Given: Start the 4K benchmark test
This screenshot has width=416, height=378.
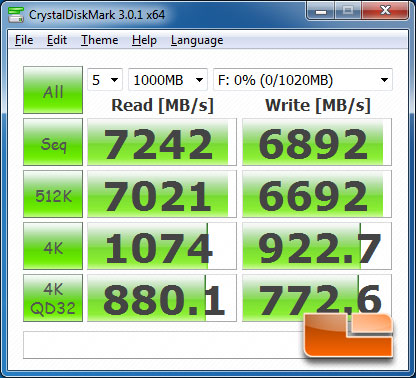Looking at the screenshot, I should pos(53,246).
